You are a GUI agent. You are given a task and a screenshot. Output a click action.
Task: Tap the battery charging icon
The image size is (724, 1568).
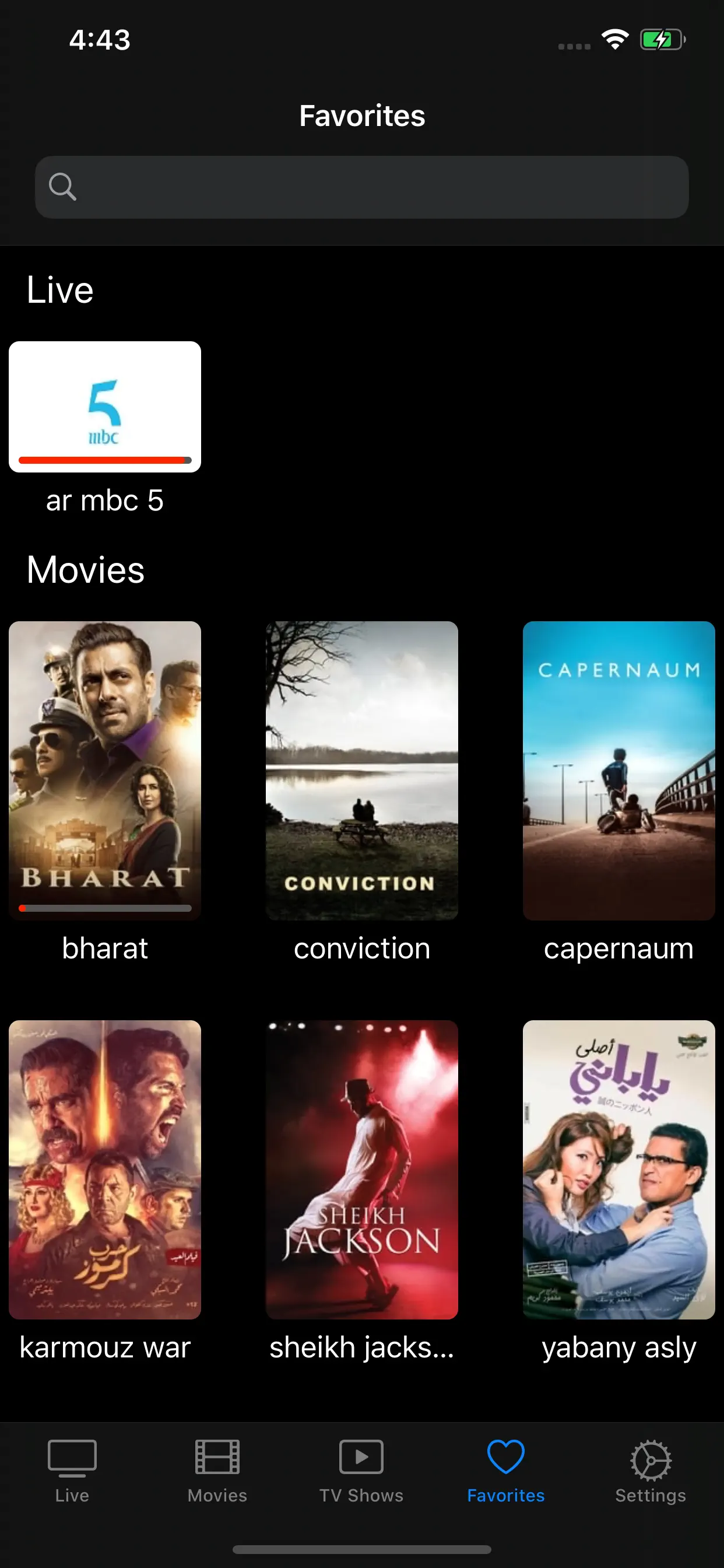663,40
